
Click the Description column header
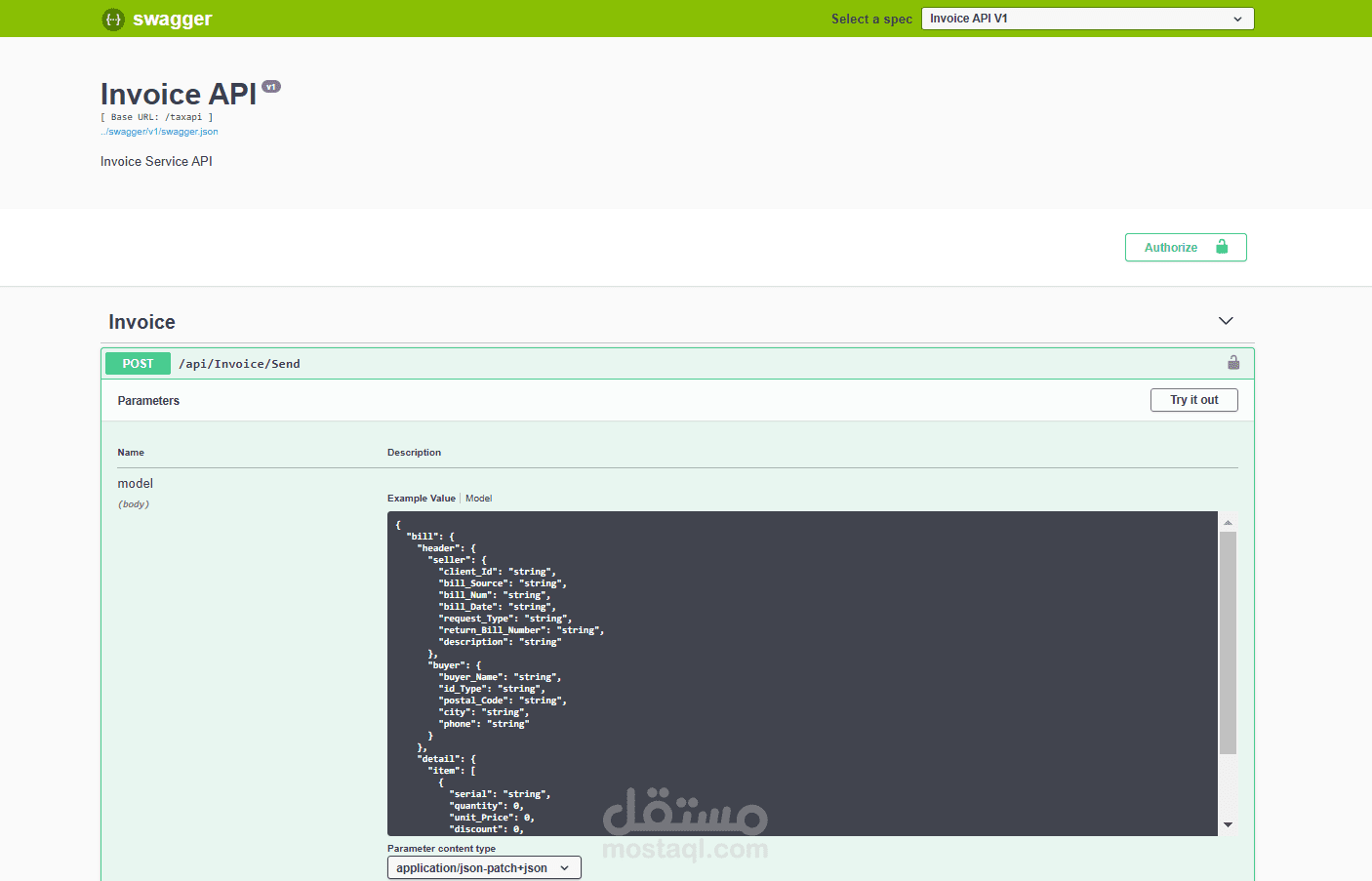(x=414, y=453)
